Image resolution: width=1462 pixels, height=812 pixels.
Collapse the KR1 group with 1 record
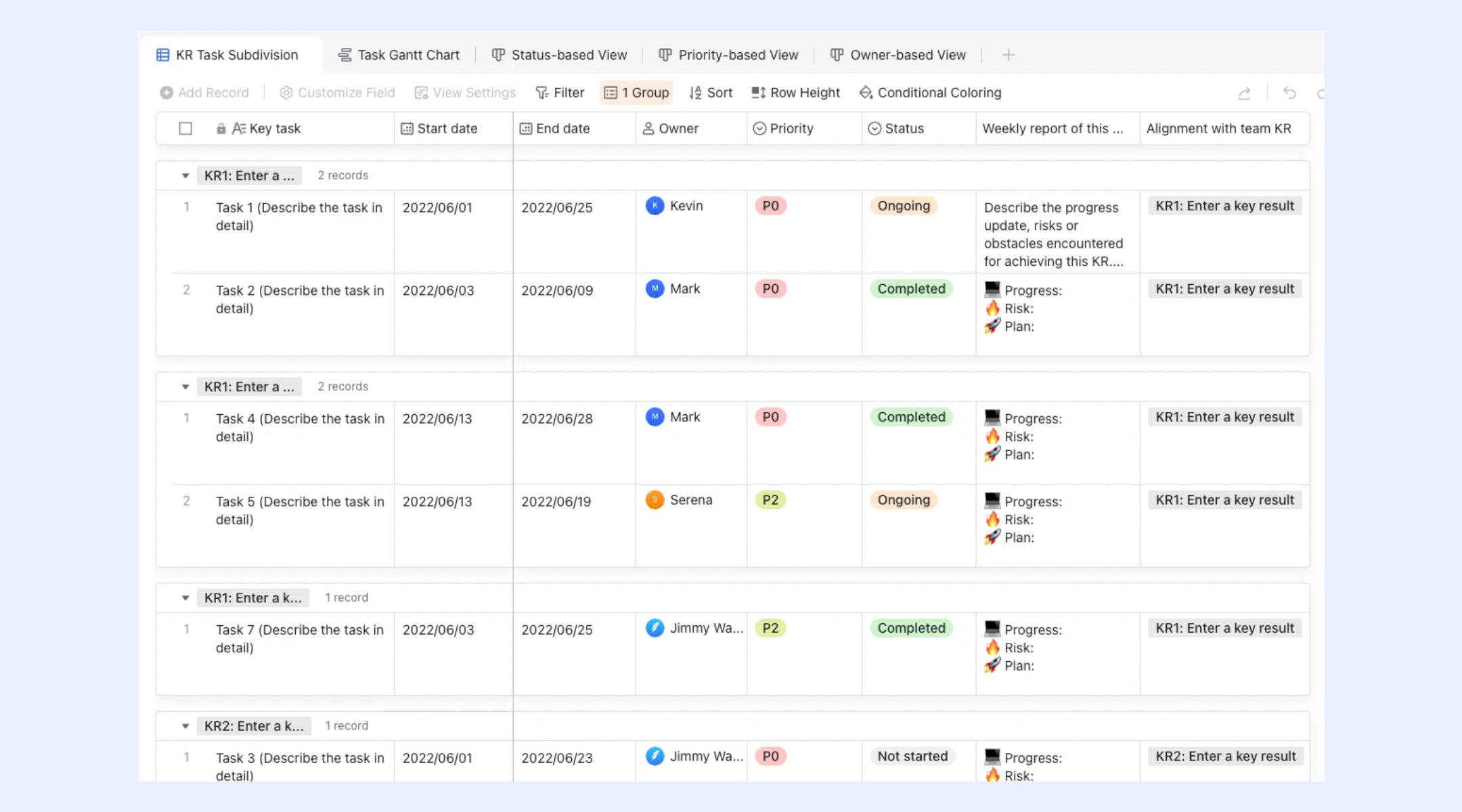pos(185,598)
